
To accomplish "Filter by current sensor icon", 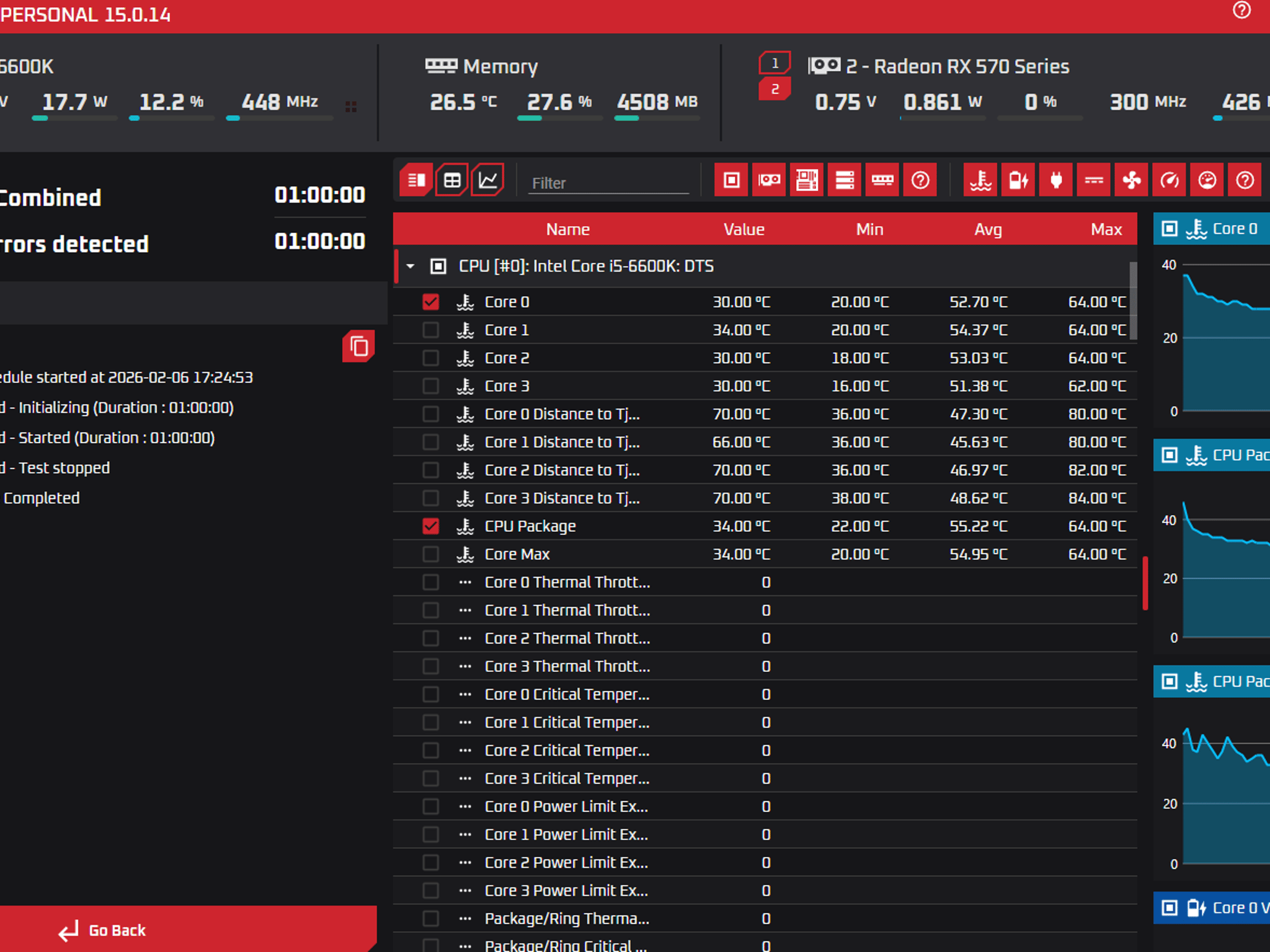I will tap(1094, 180).
